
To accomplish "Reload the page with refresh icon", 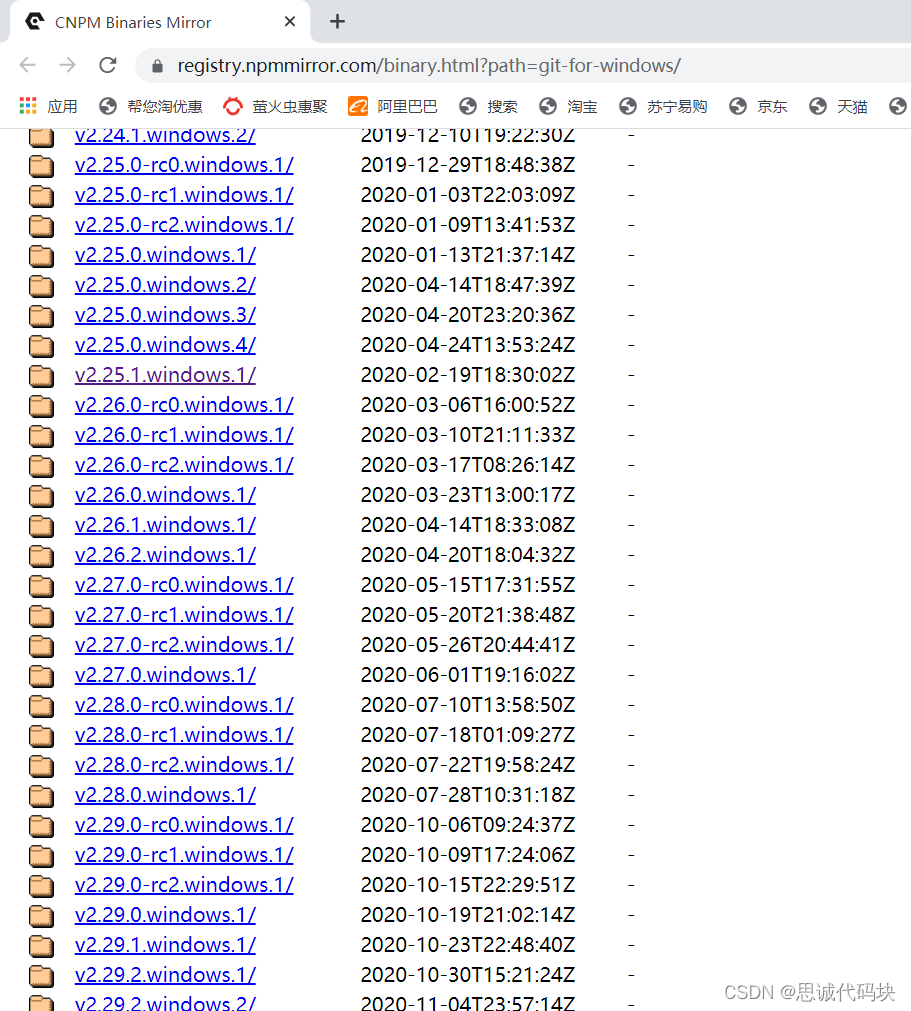I will click(x=108, y=65).
